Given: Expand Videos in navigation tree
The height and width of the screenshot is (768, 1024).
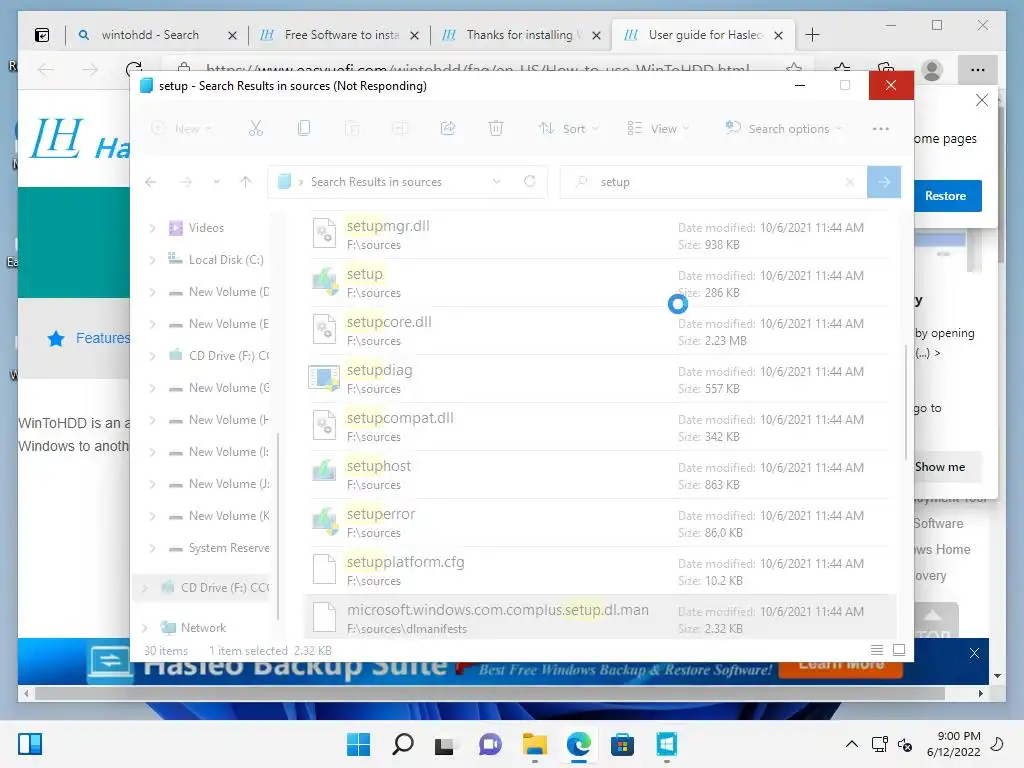Looking at the screenshot, I should coord(152,228).
